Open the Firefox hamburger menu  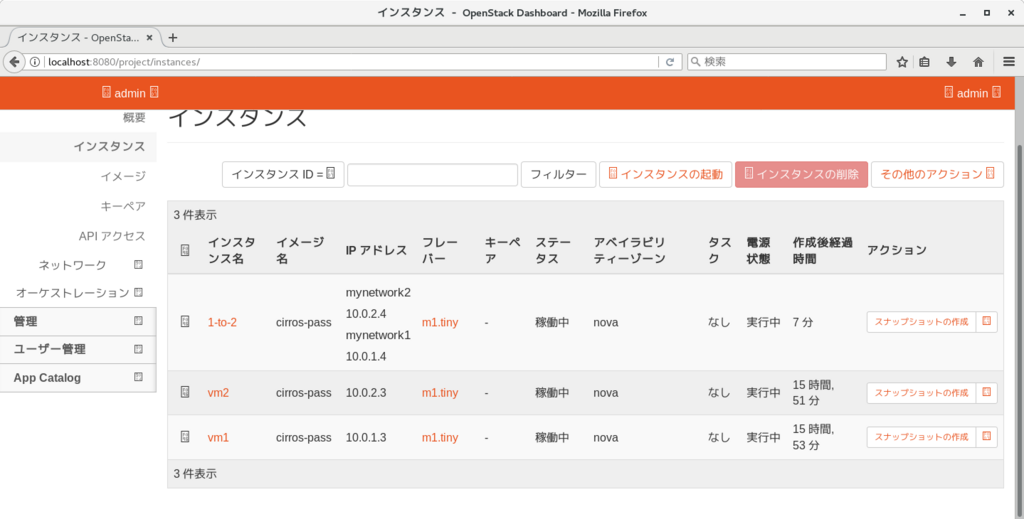[1008, 62]
